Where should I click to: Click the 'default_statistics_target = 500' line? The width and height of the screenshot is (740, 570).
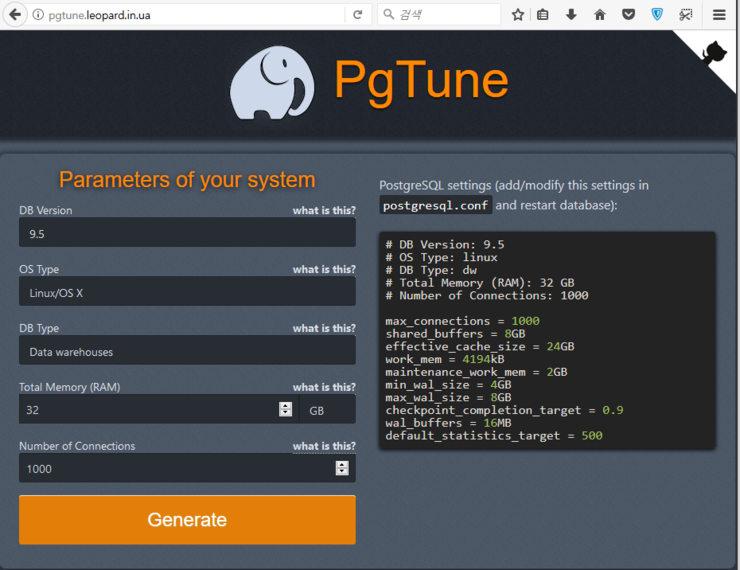(494, 436)
